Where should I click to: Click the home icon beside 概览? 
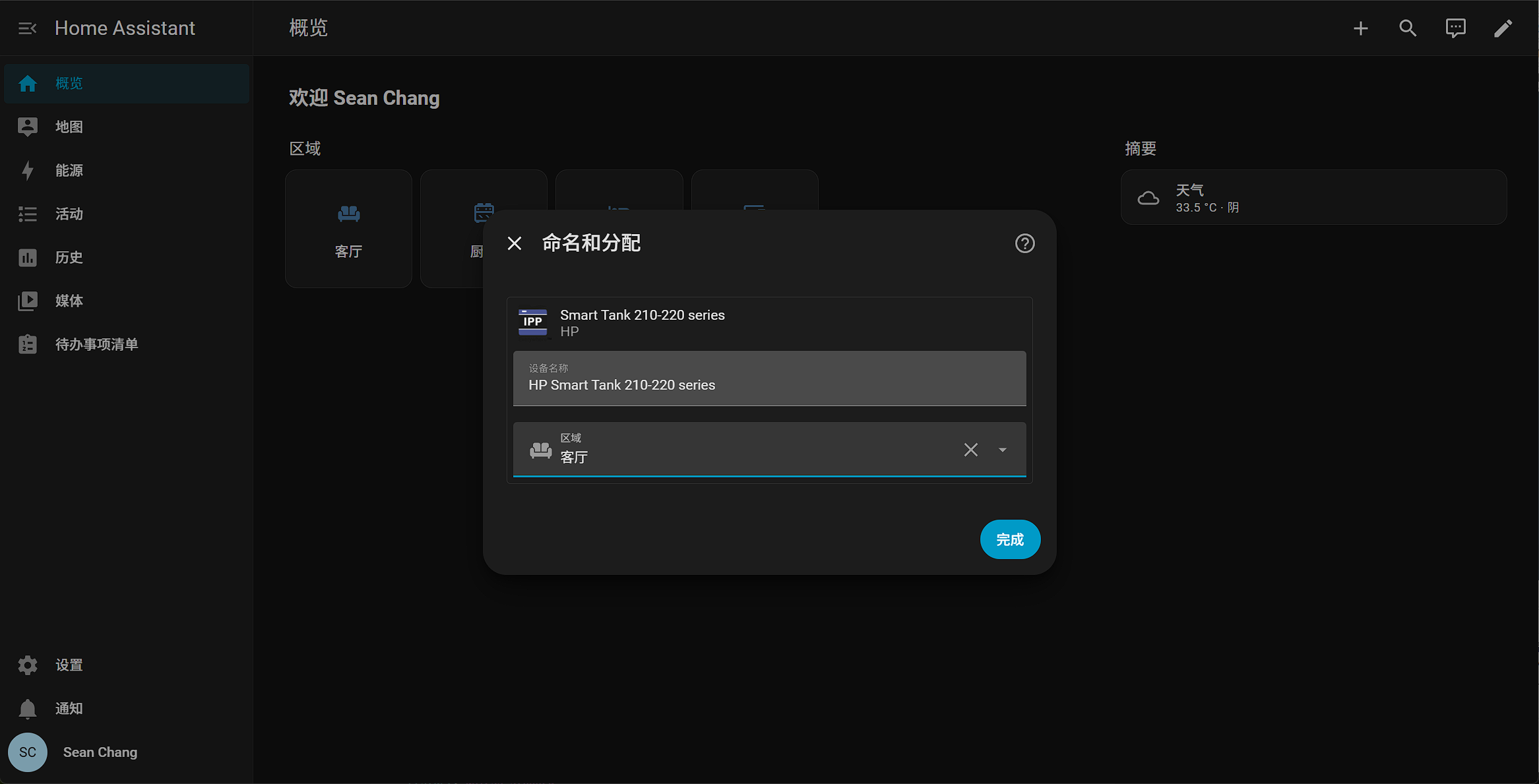click(x=28, y=83)
